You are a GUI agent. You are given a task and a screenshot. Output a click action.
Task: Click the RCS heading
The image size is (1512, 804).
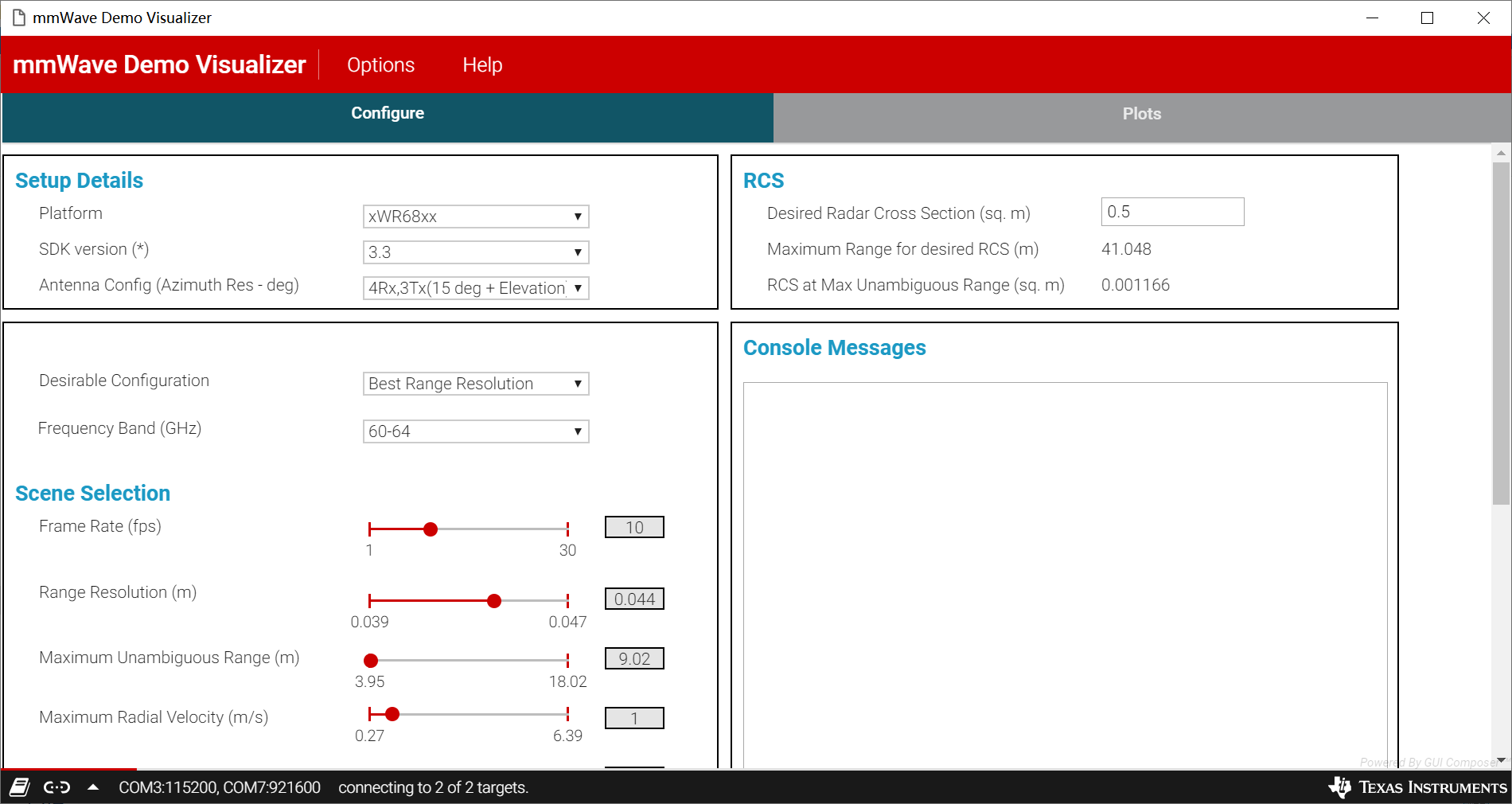point(763,181)
